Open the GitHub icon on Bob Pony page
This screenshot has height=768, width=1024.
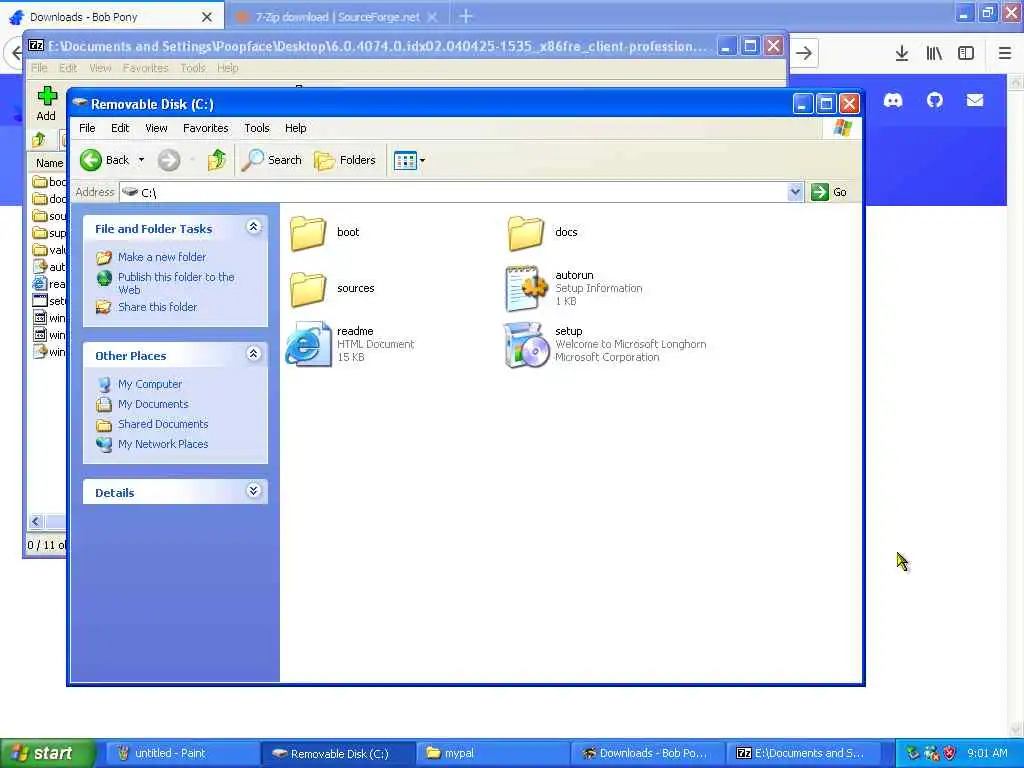pos(935,100)
